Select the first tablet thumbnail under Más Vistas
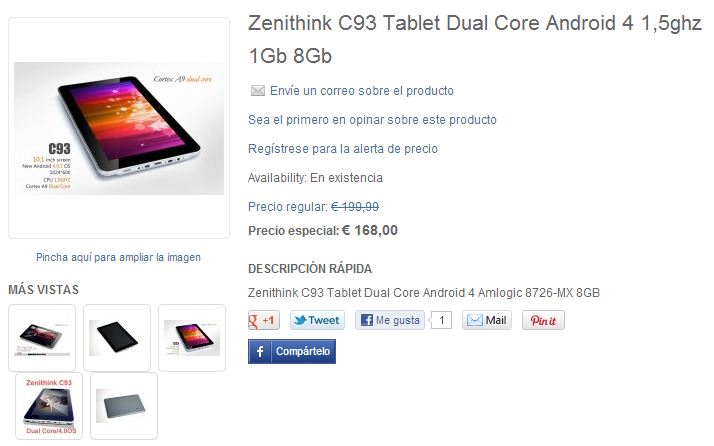The height and width of the screenshot is (446, 714). (42, 338)
